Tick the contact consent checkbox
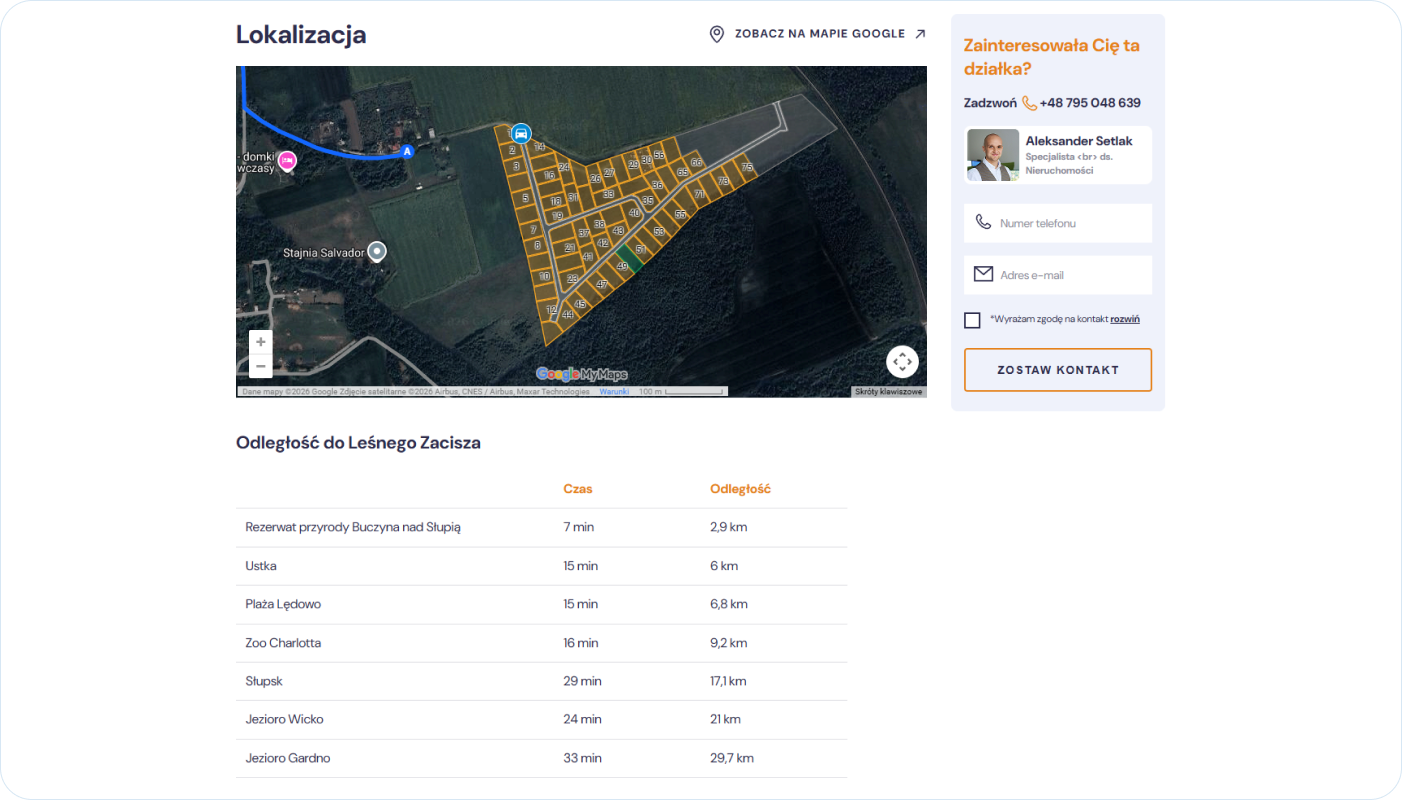Screen dimensions: 1402x800 972,320
